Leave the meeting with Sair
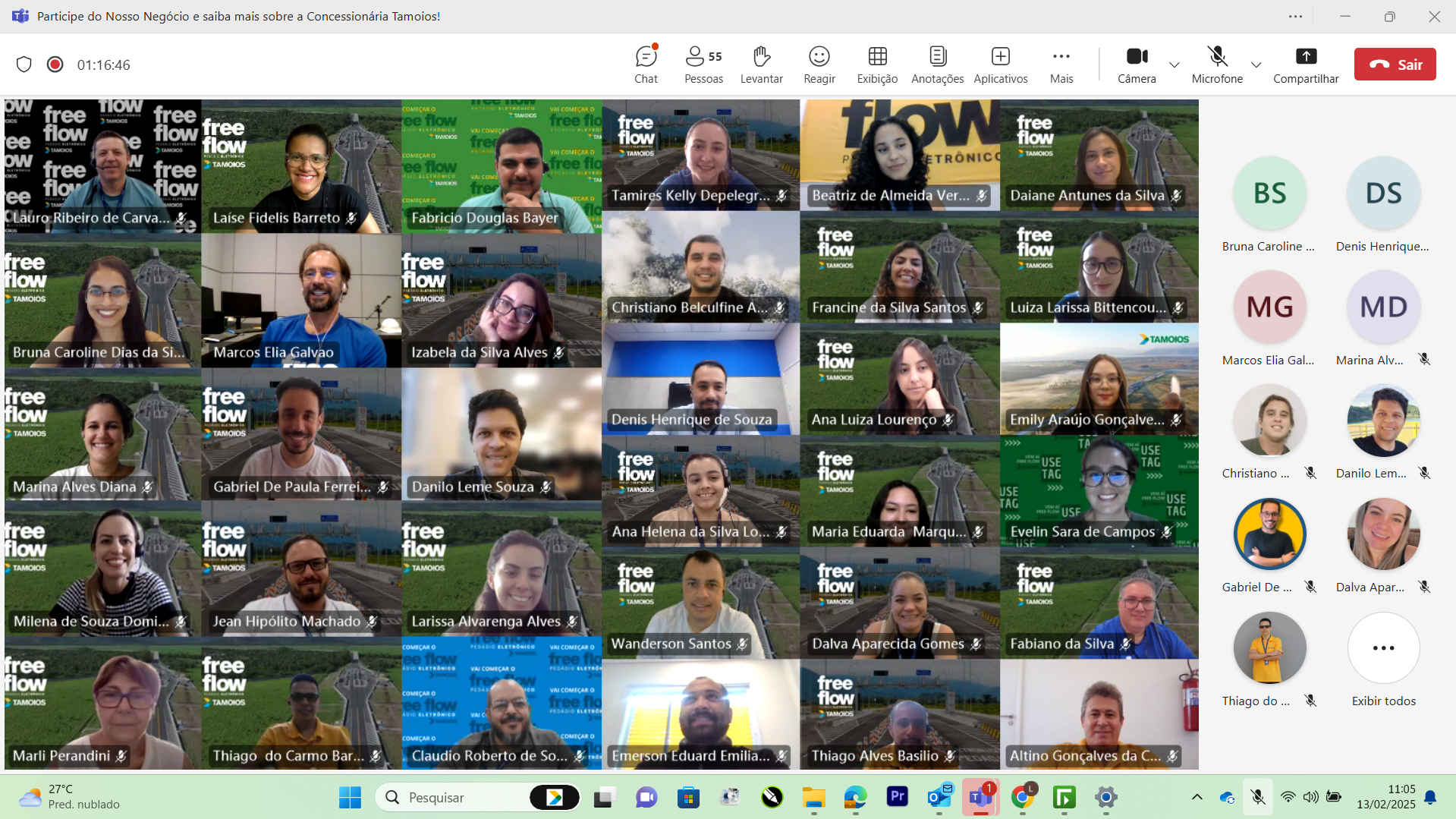1456x819 pixels. coord(1395,65)
